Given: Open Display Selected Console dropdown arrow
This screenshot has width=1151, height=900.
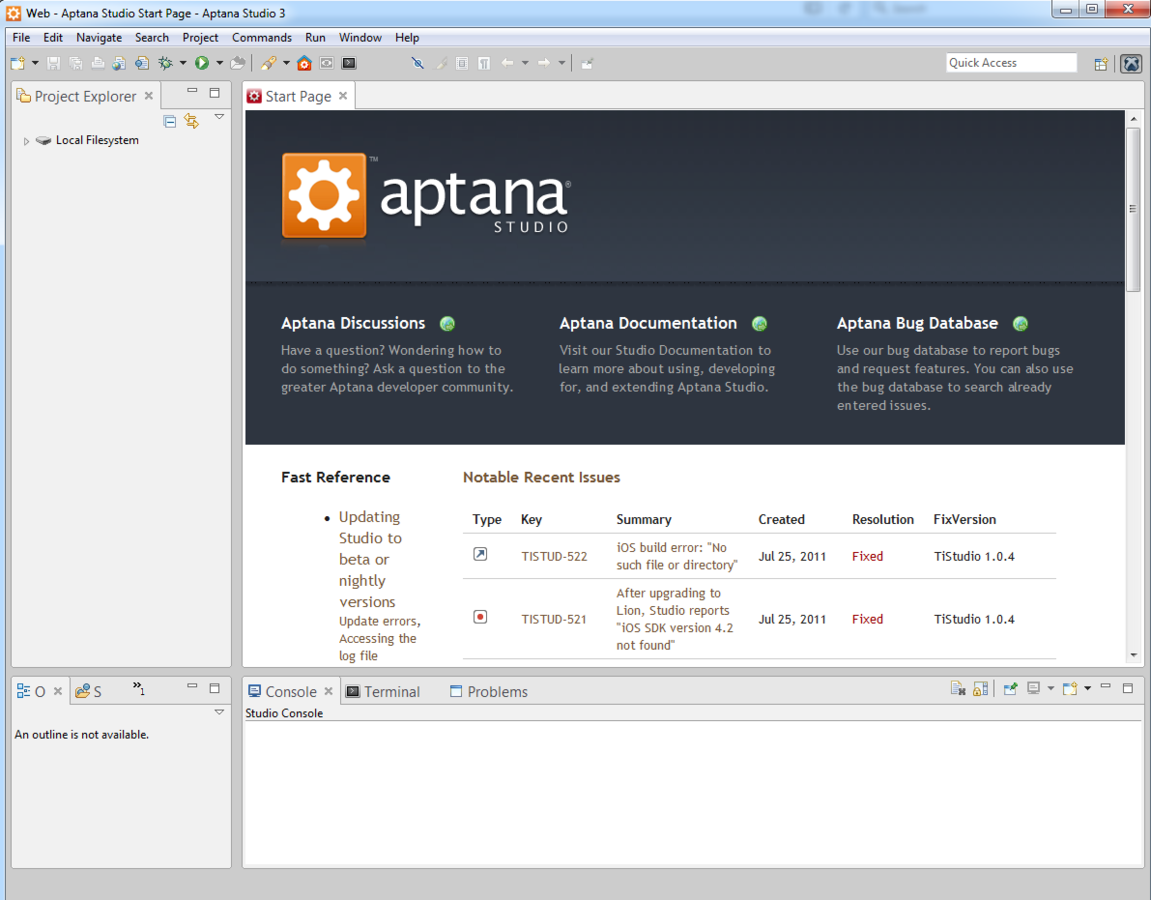Looking at the screenshot, I should (1050, 689).
